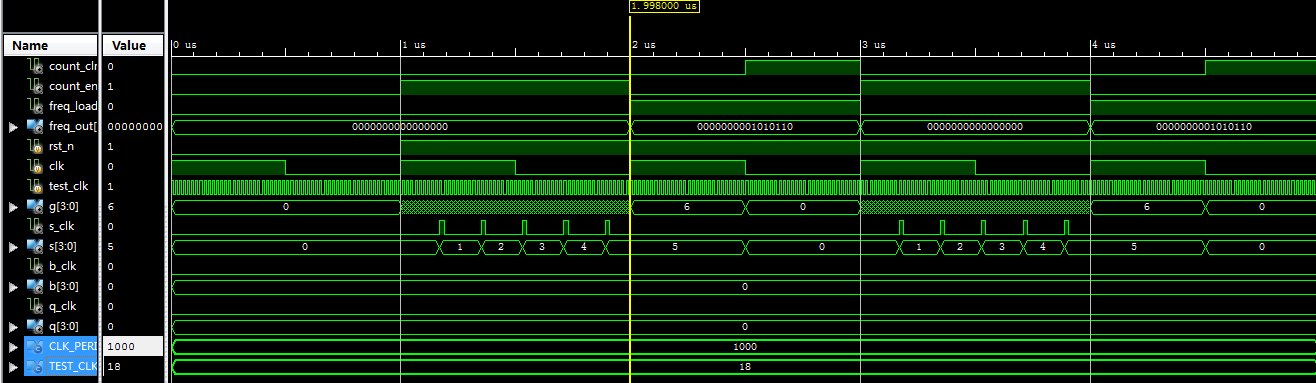Select the count_clr signal icon
This screenshot has width=1316, height=383.
(34, 66)
